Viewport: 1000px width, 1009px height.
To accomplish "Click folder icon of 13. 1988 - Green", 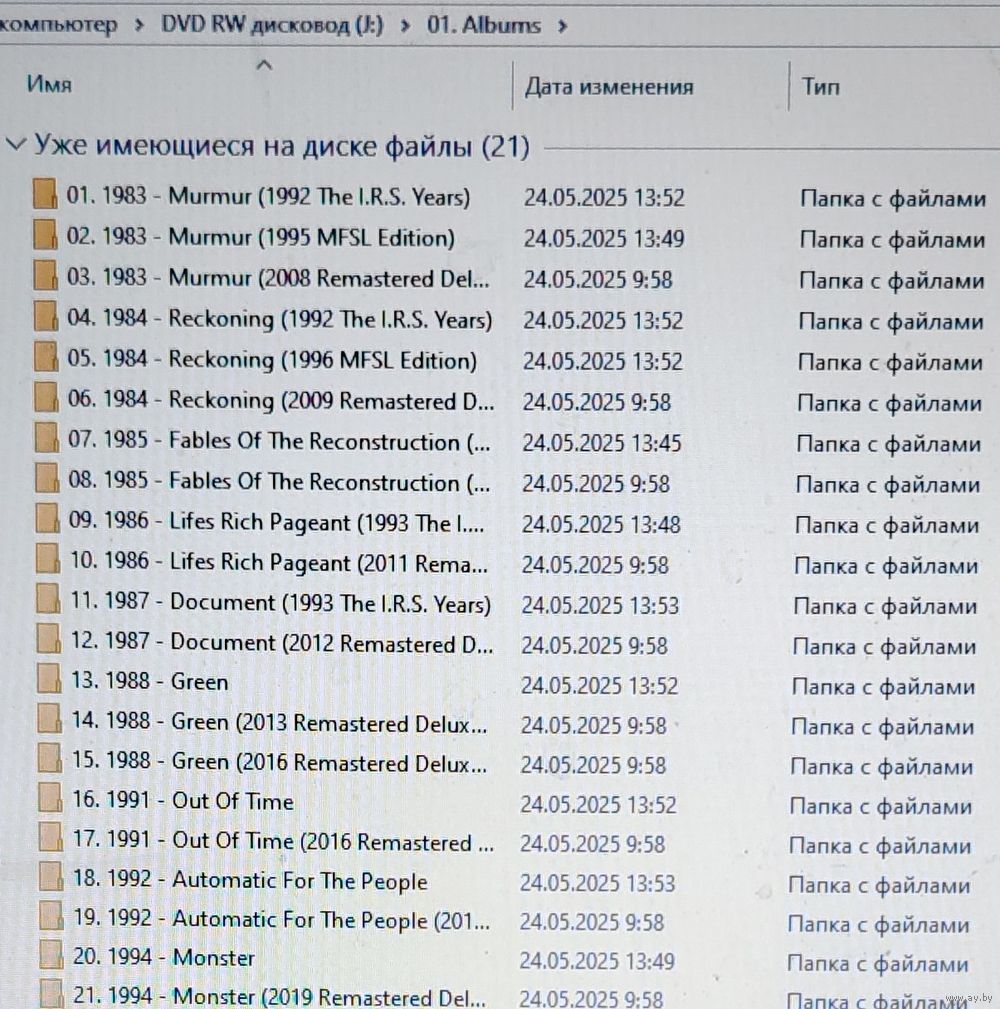I will tap(49, 679).
